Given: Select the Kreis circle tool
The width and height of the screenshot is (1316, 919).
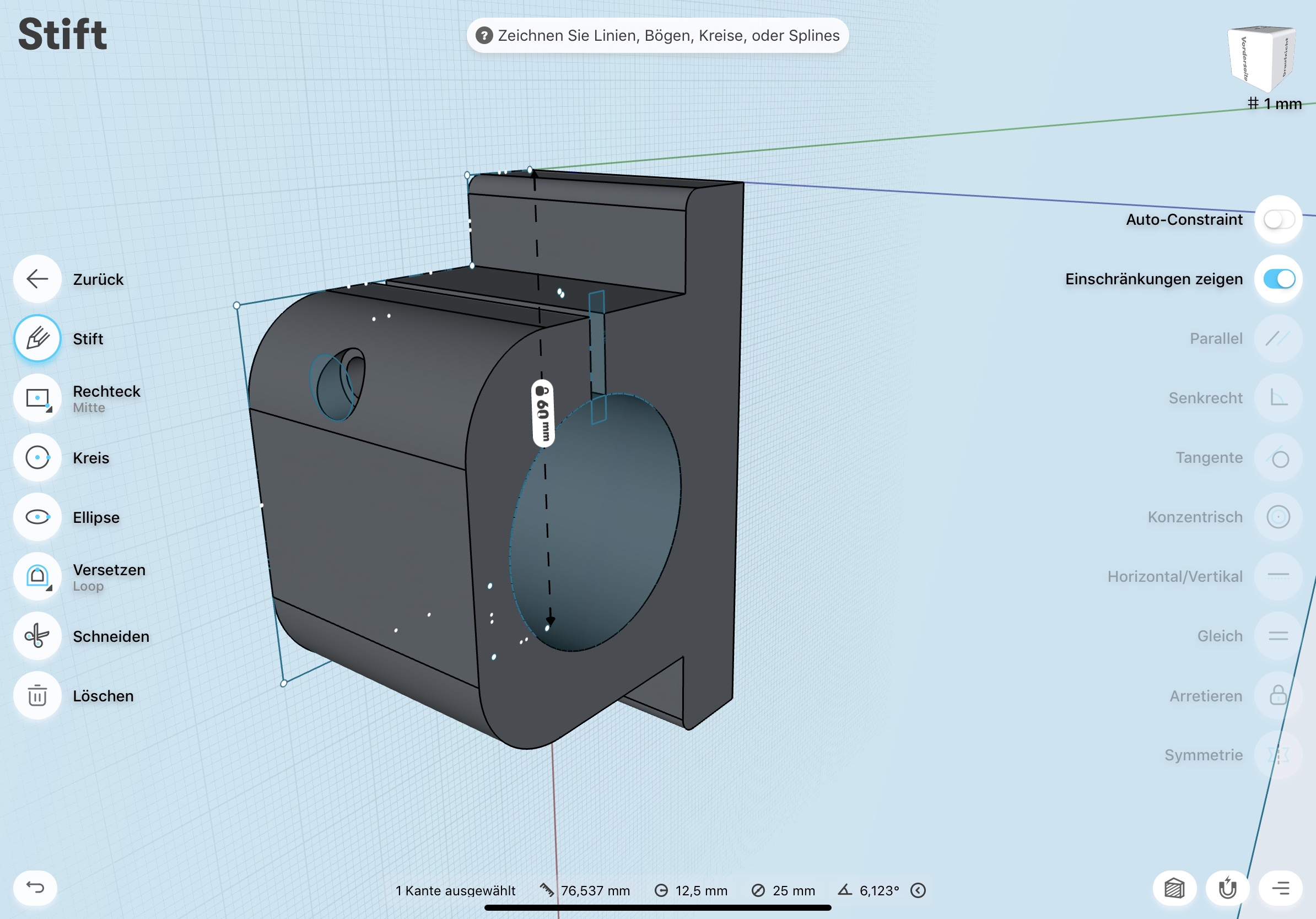Looking at the screenshot, I should pos(37,458).
